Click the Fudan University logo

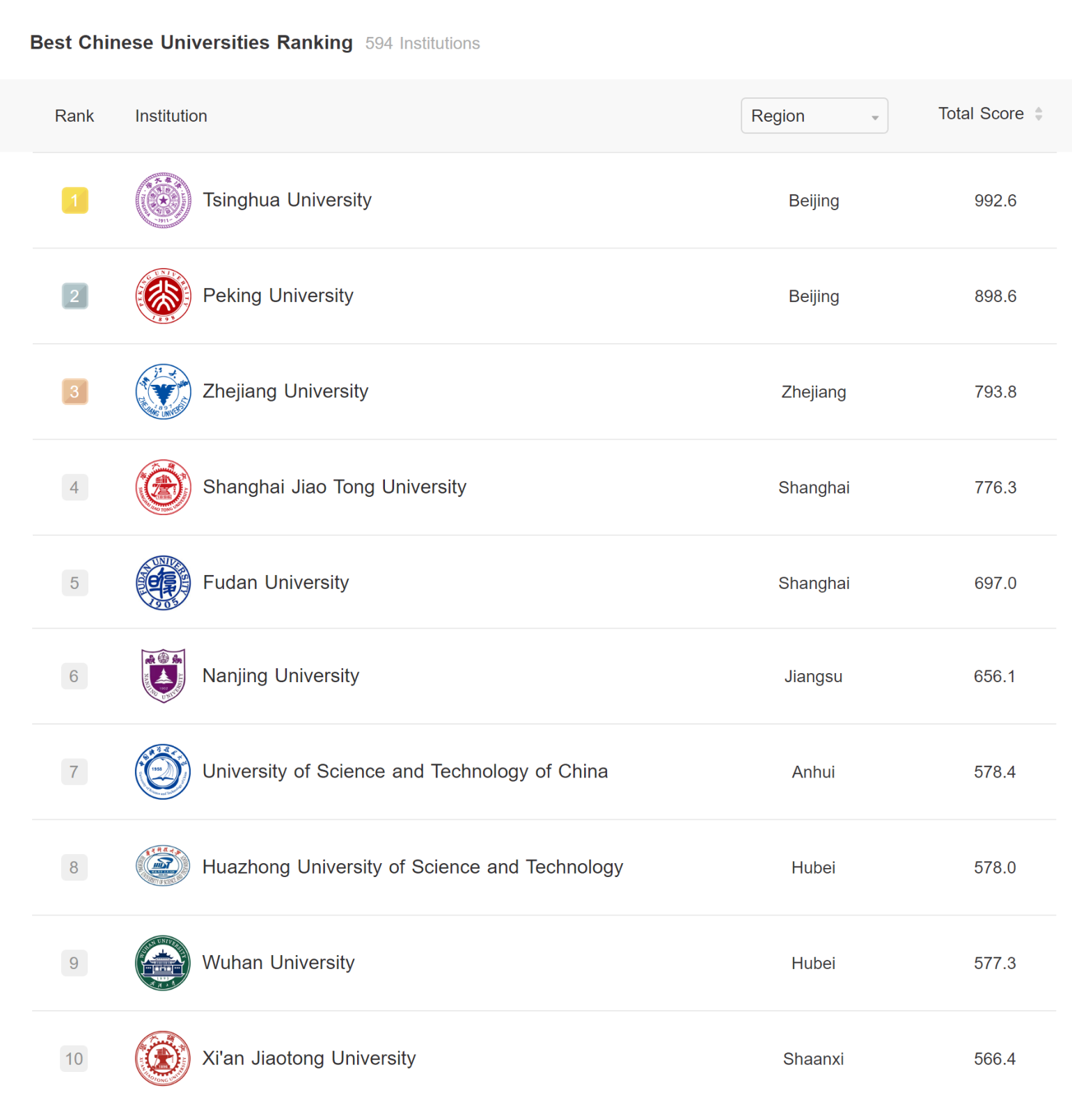pos(163,583)
